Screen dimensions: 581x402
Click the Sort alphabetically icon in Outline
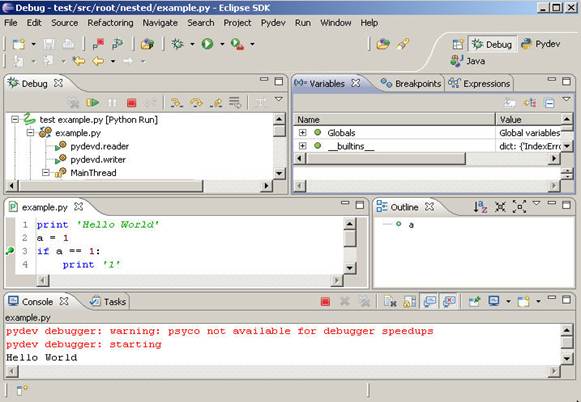coord(480,207)
